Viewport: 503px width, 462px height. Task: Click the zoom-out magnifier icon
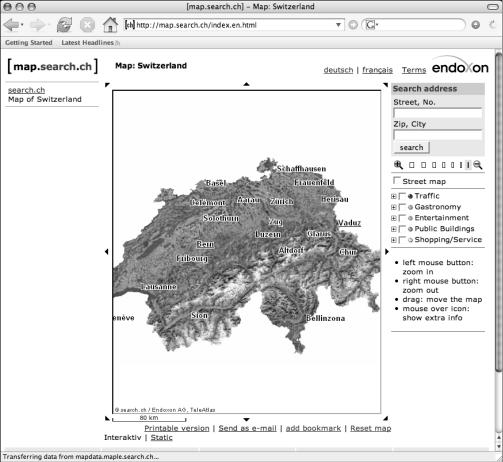pyautogui.click(x=478, y=165)
